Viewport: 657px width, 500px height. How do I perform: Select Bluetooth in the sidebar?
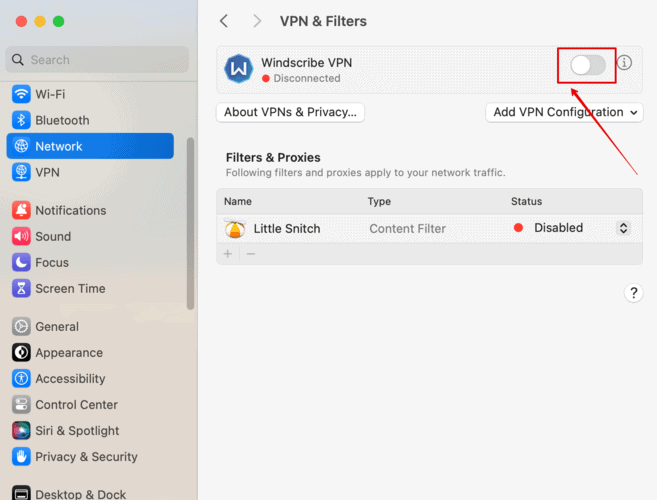point(62,120)
